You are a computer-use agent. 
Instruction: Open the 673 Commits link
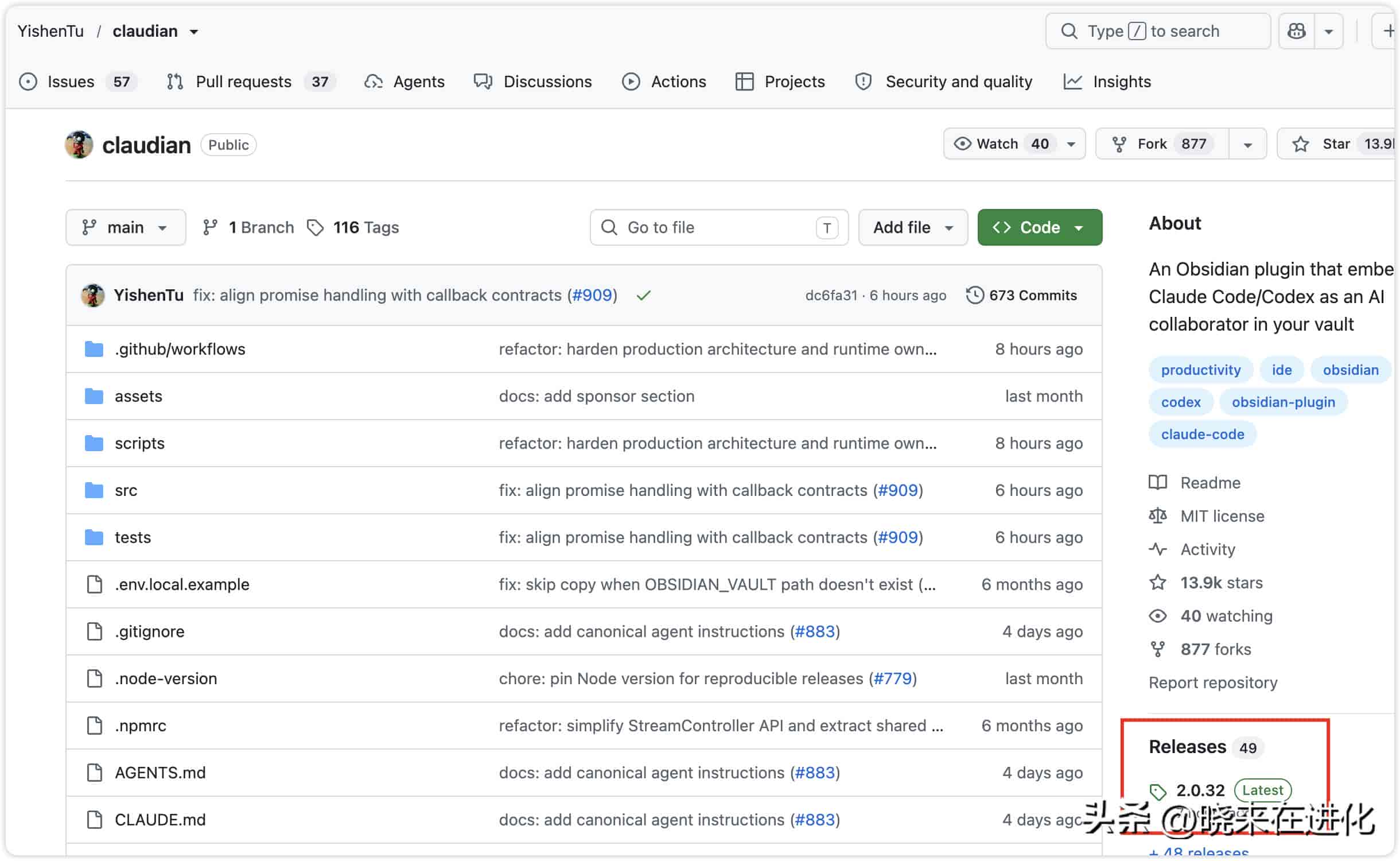[1021, 295]
